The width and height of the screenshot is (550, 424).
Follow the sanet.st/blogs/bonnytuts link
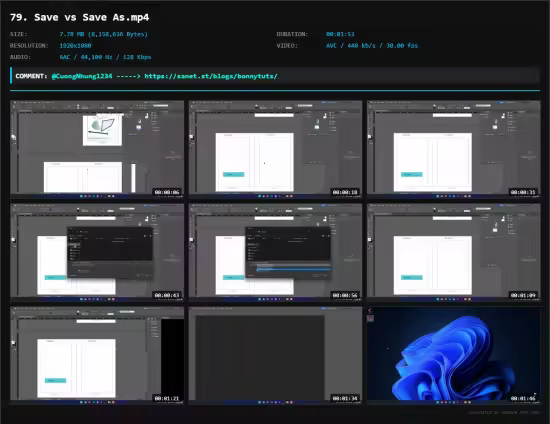click(x=211, y=76)
